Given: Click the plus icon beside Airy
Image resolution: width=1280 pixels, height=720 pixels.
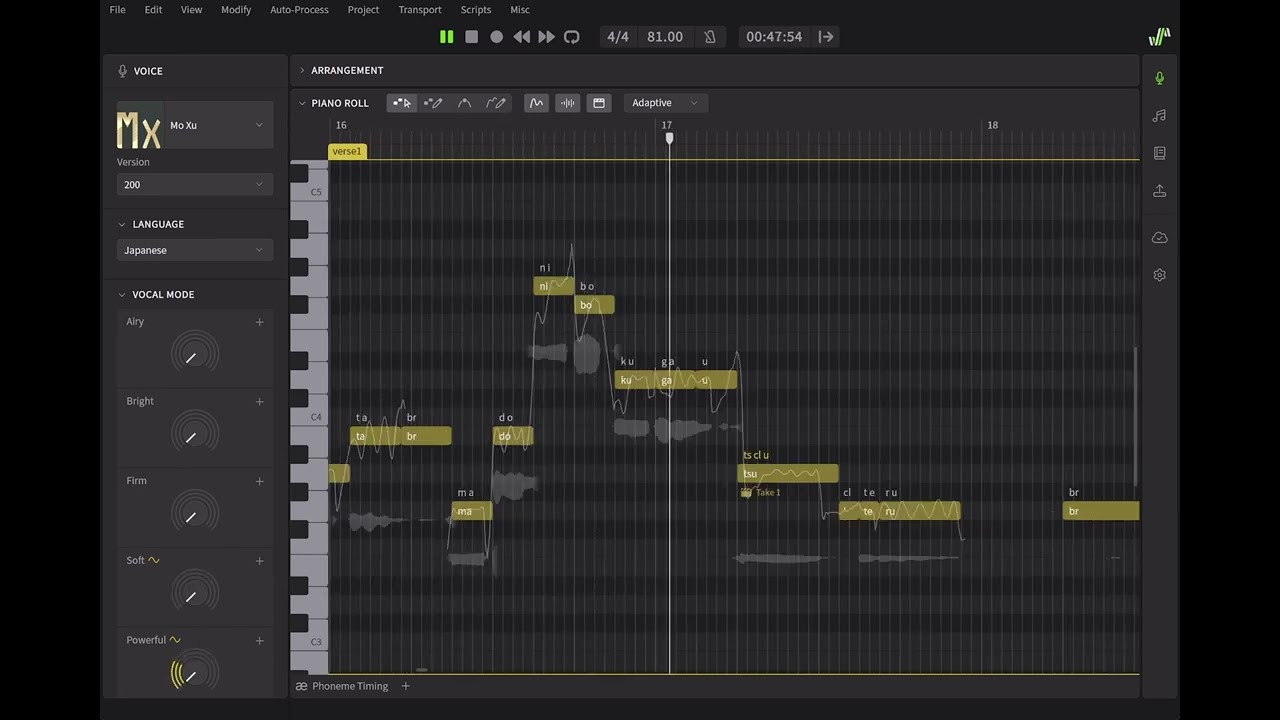Looking at the screenshot, I should [260, 322].
